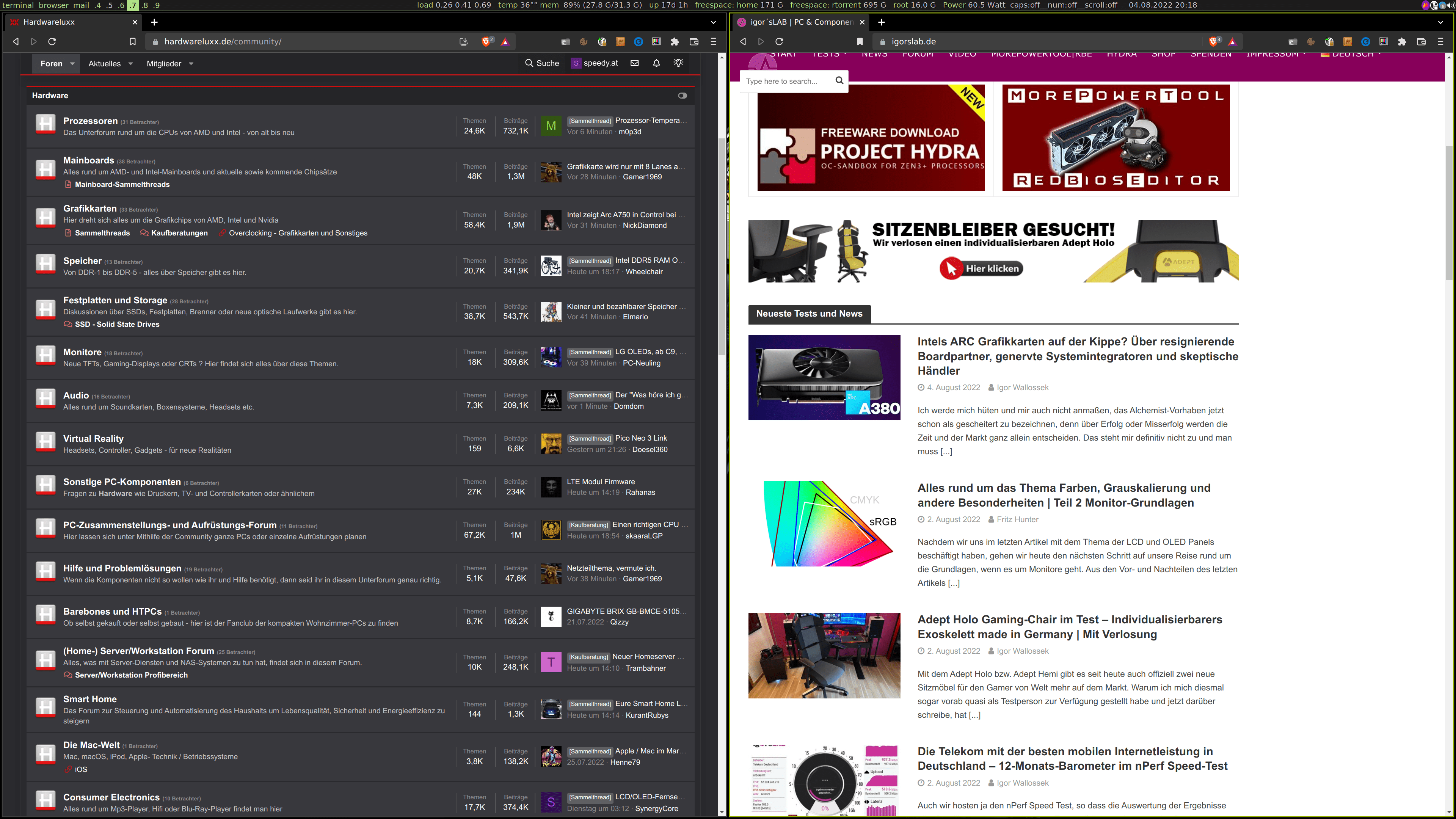Open the speedy.at account menu

(x=594, y=63)
